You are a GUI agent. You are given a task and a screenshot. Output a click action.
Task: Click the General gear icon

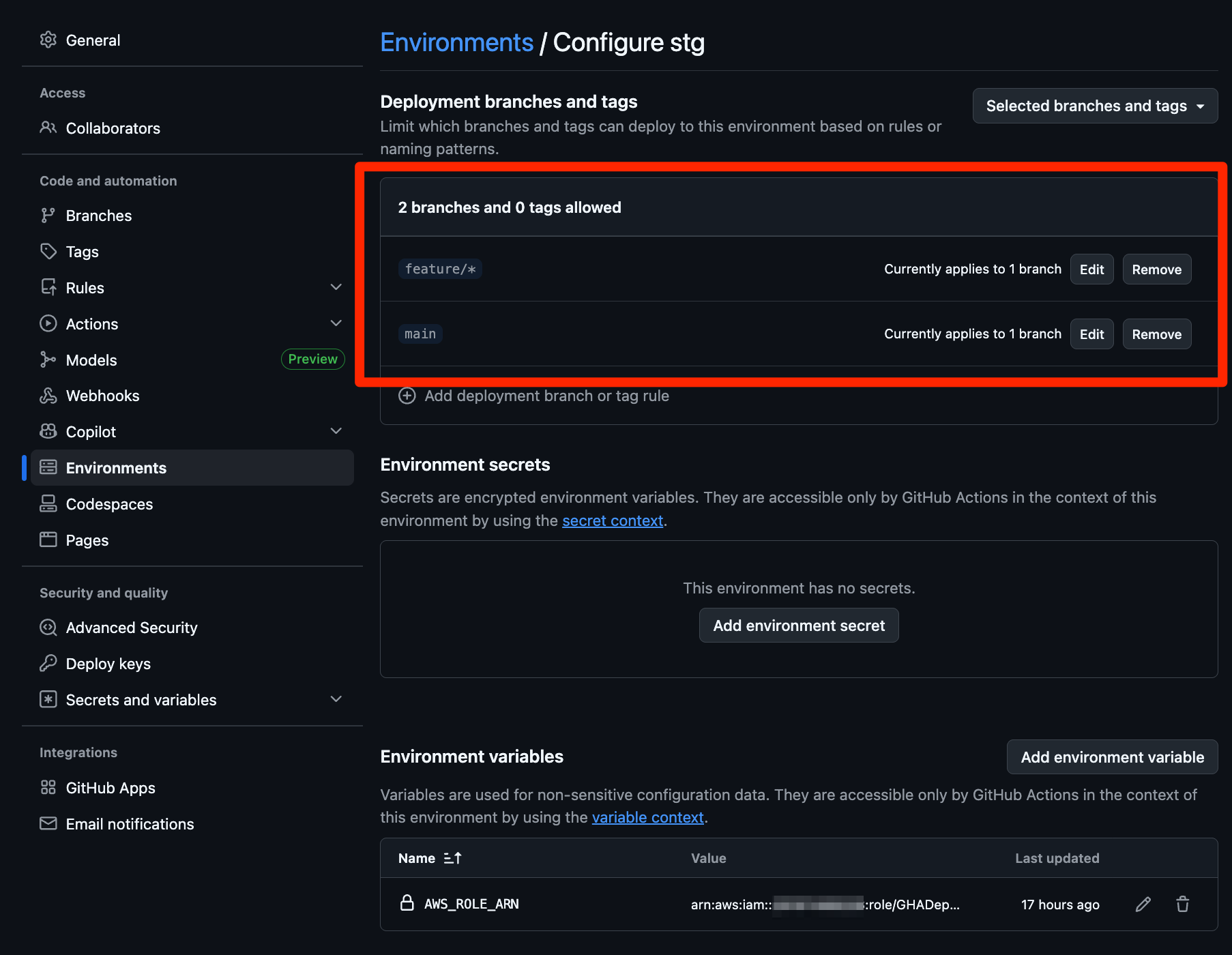(x=48, y=40)
